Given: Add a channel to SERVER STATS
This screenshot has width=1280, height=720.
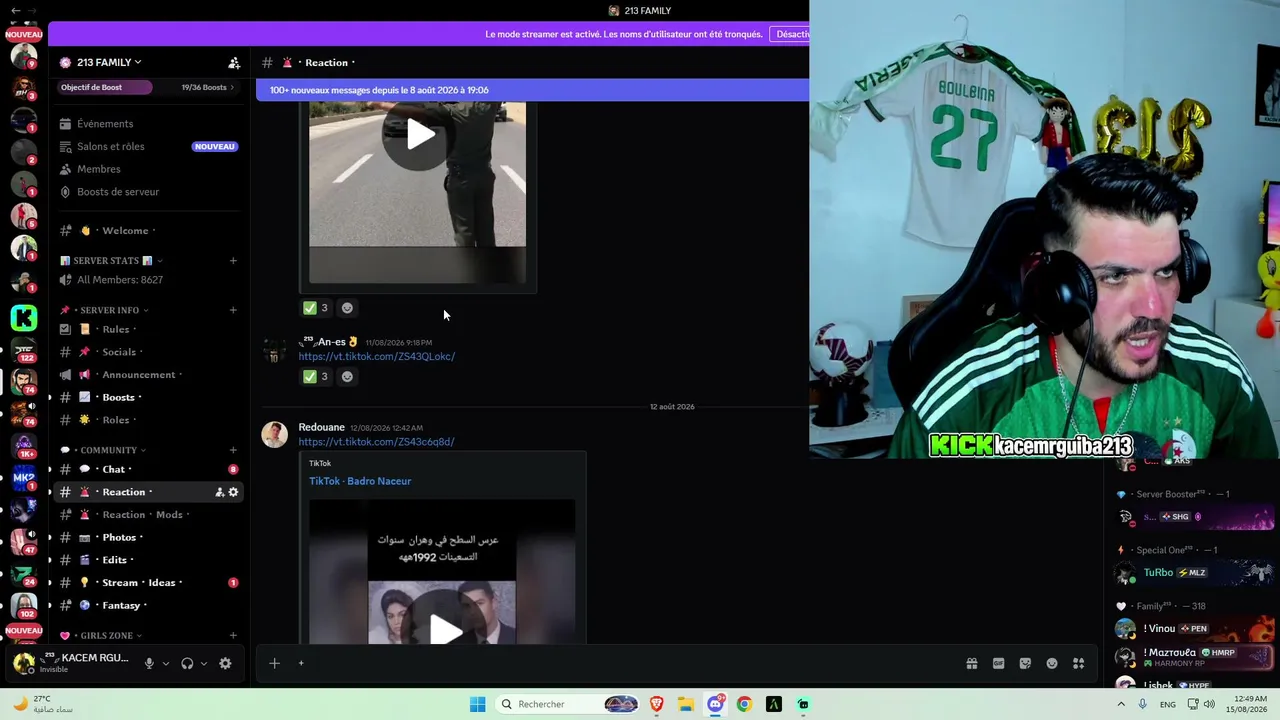Looking at the screenshot, I should (233, 261).
